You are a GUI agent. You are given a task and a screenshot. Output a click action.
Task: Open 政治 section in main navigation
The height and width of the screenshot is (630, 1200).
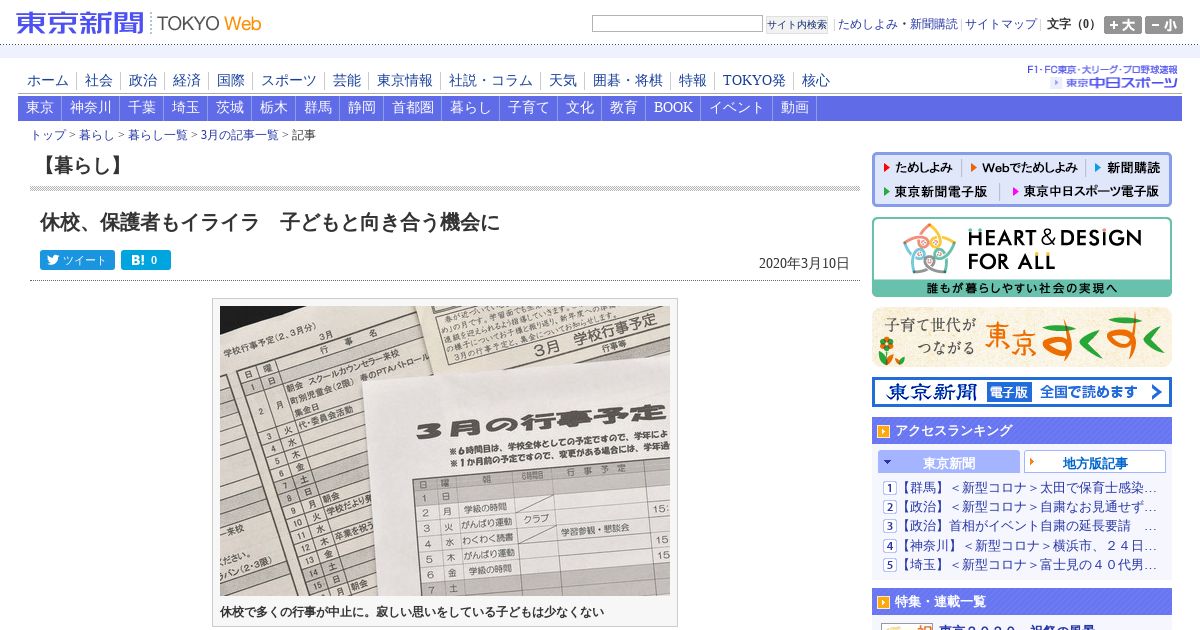143,81
